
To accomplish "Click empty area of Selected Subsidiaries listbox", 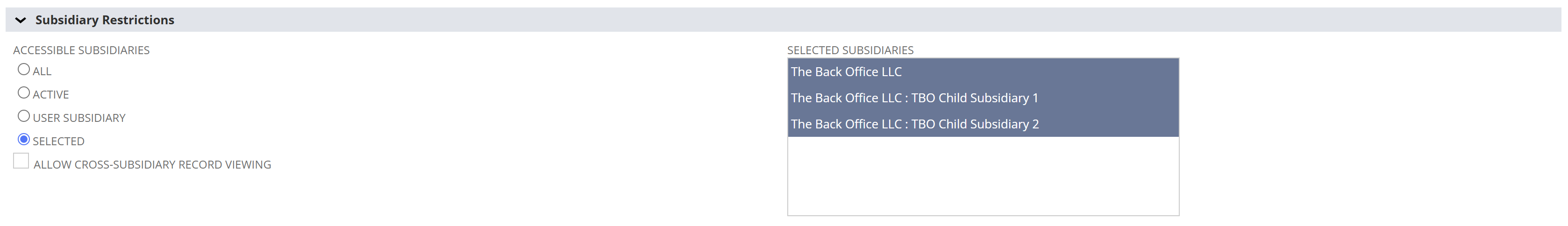I will (983, 176).
